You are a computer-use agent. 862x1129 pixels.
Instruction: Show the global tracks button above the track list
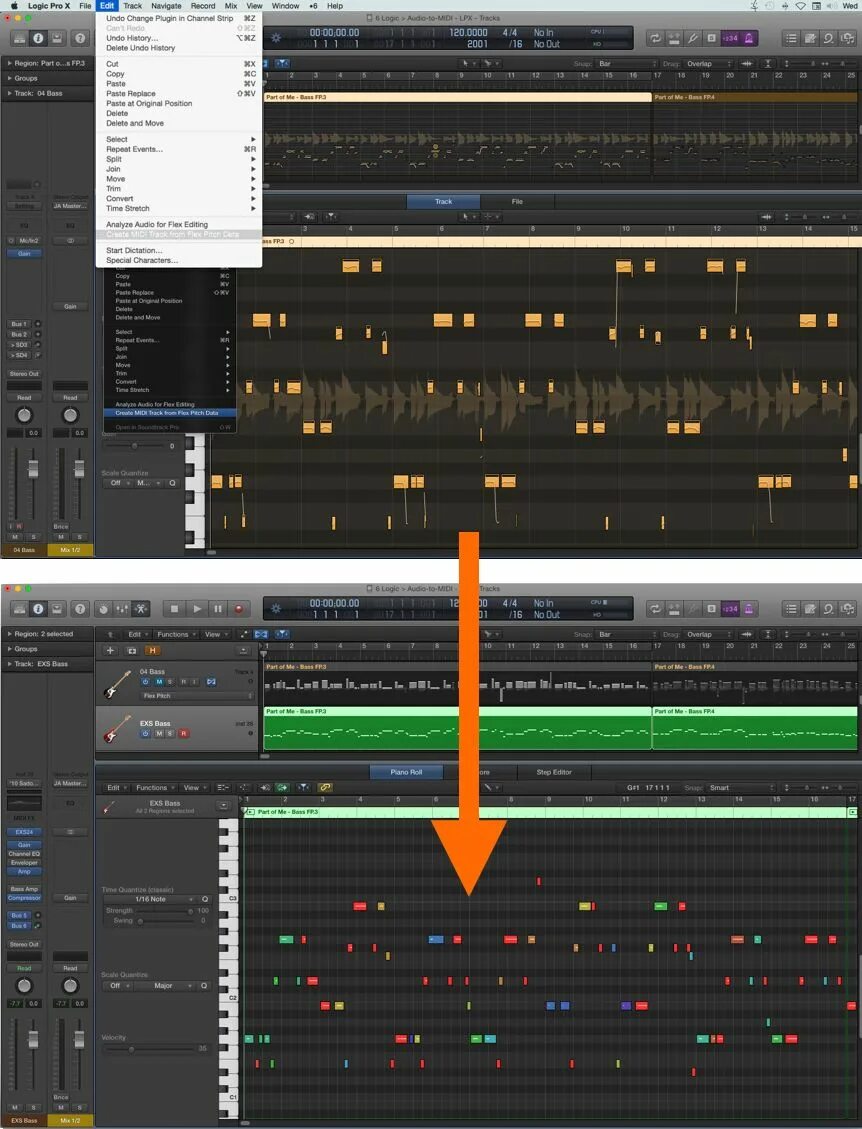tap(243, 651)
